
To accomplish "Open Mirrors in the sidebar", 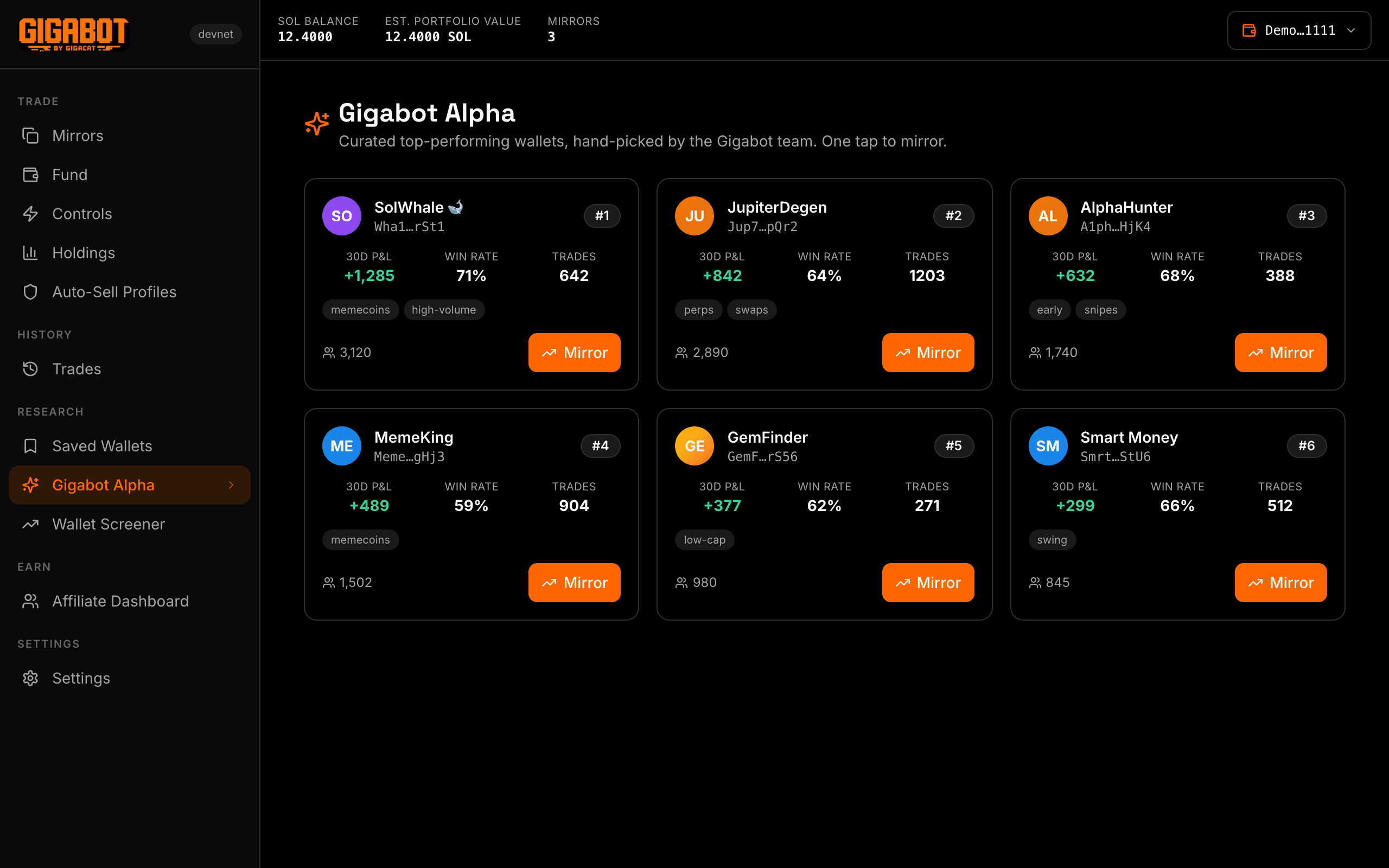I will click(x=130, y=136).
